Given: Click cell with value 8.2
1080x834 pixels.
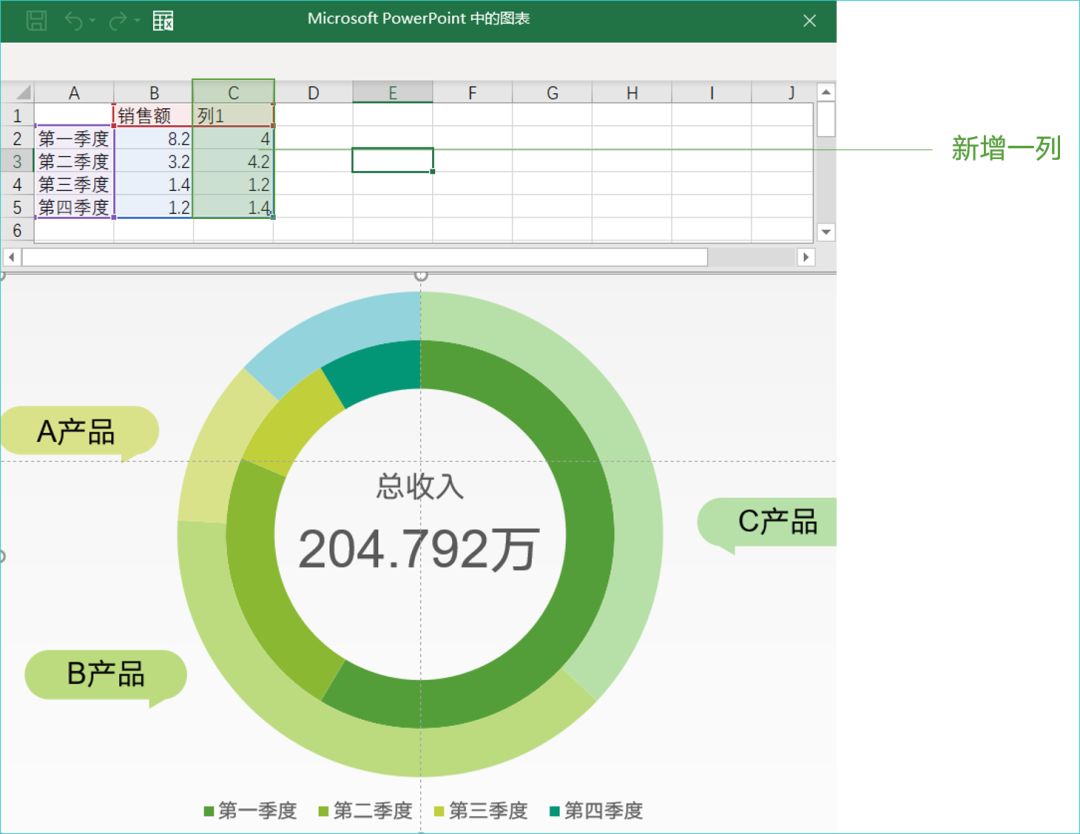Looking at the screenshot, I should pos(154,138).
